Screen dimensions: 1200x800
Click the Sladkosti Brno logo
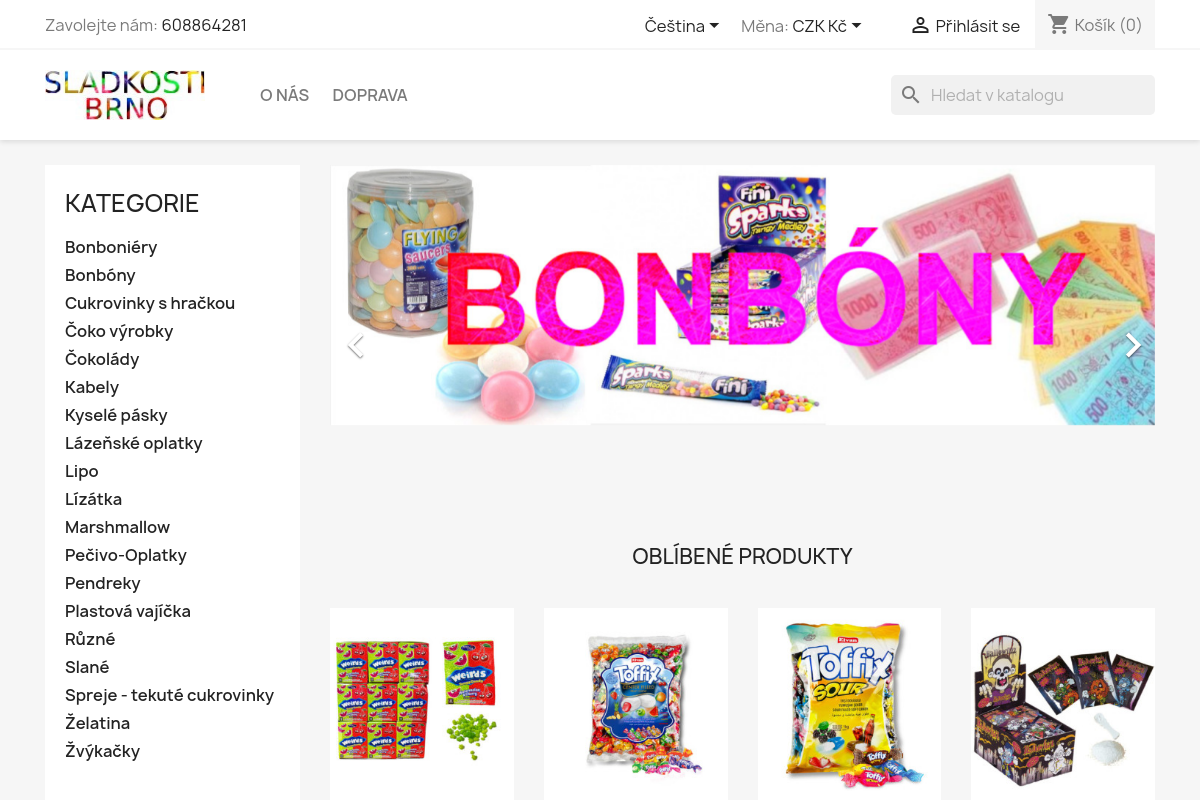coord(125,95)
